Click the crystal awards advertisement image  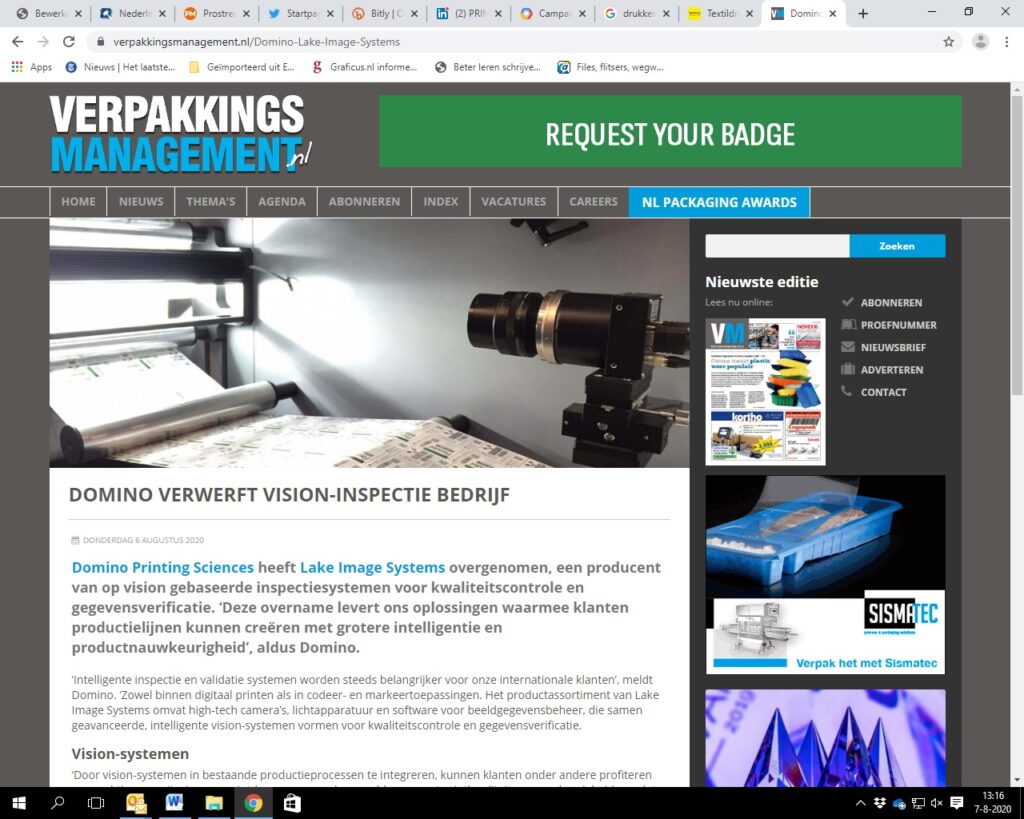point(825,738)
